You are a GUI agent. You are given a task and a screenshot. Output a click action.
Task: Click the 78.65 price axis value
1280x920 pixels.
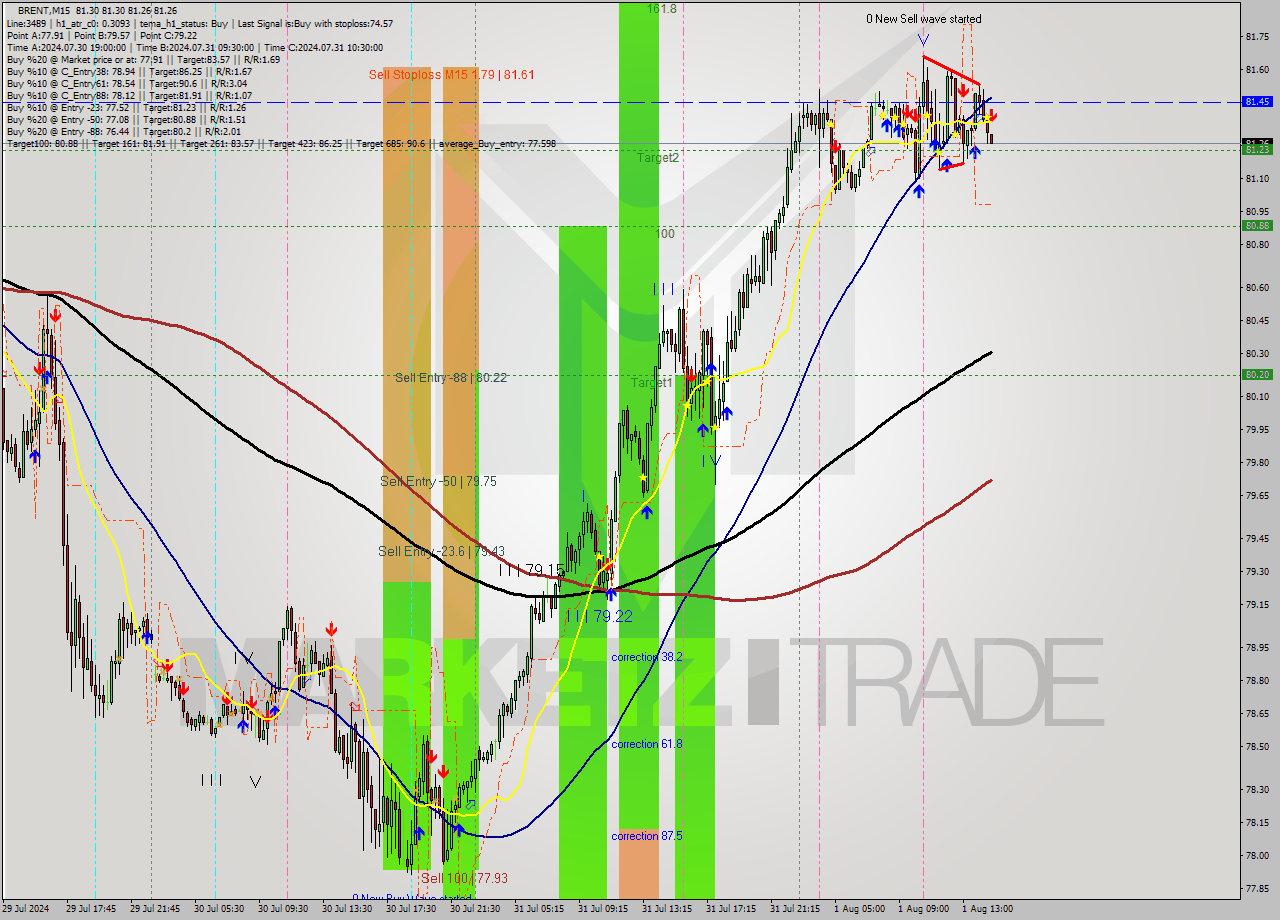(1258, 714)
